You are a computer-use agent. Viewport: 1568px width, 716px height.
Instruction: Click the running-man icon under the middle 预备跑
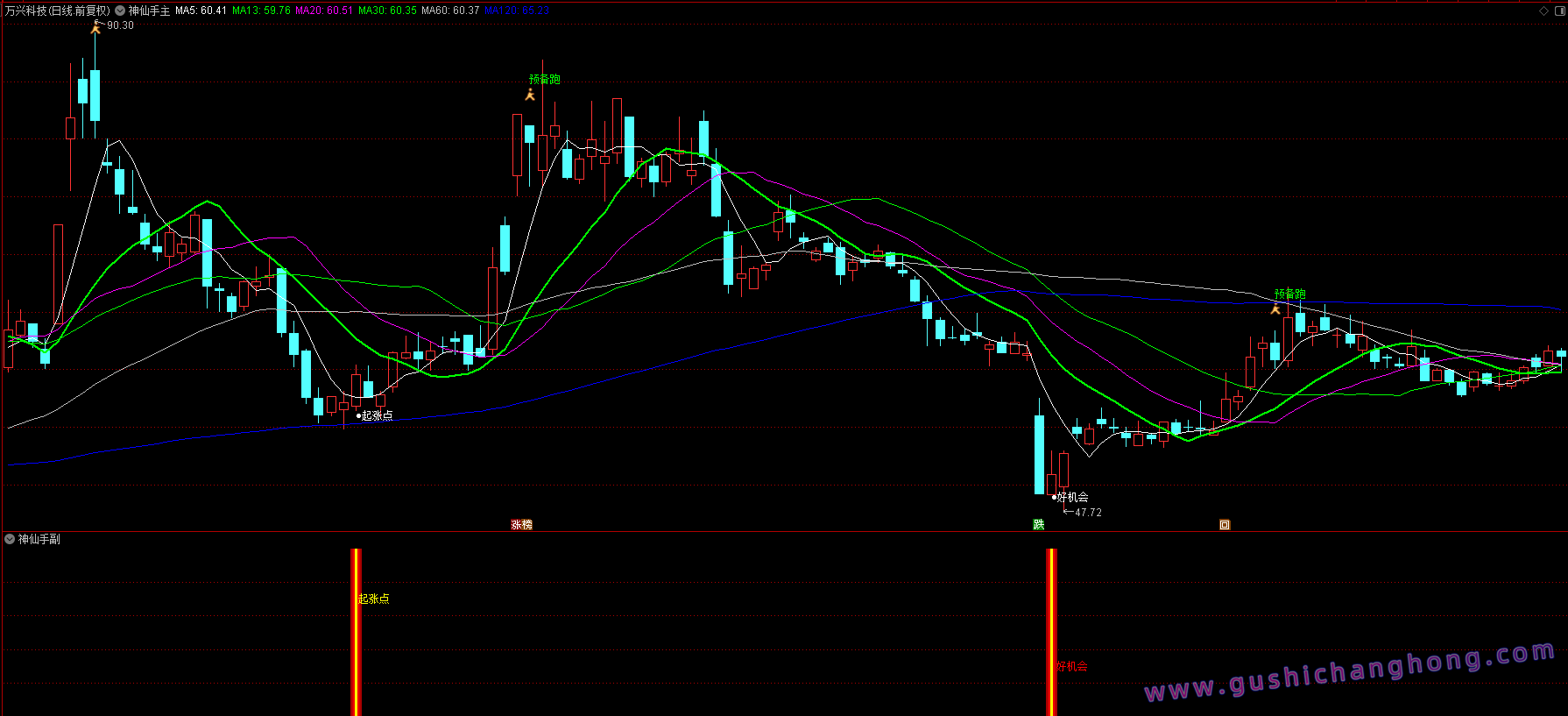(530, 95)
